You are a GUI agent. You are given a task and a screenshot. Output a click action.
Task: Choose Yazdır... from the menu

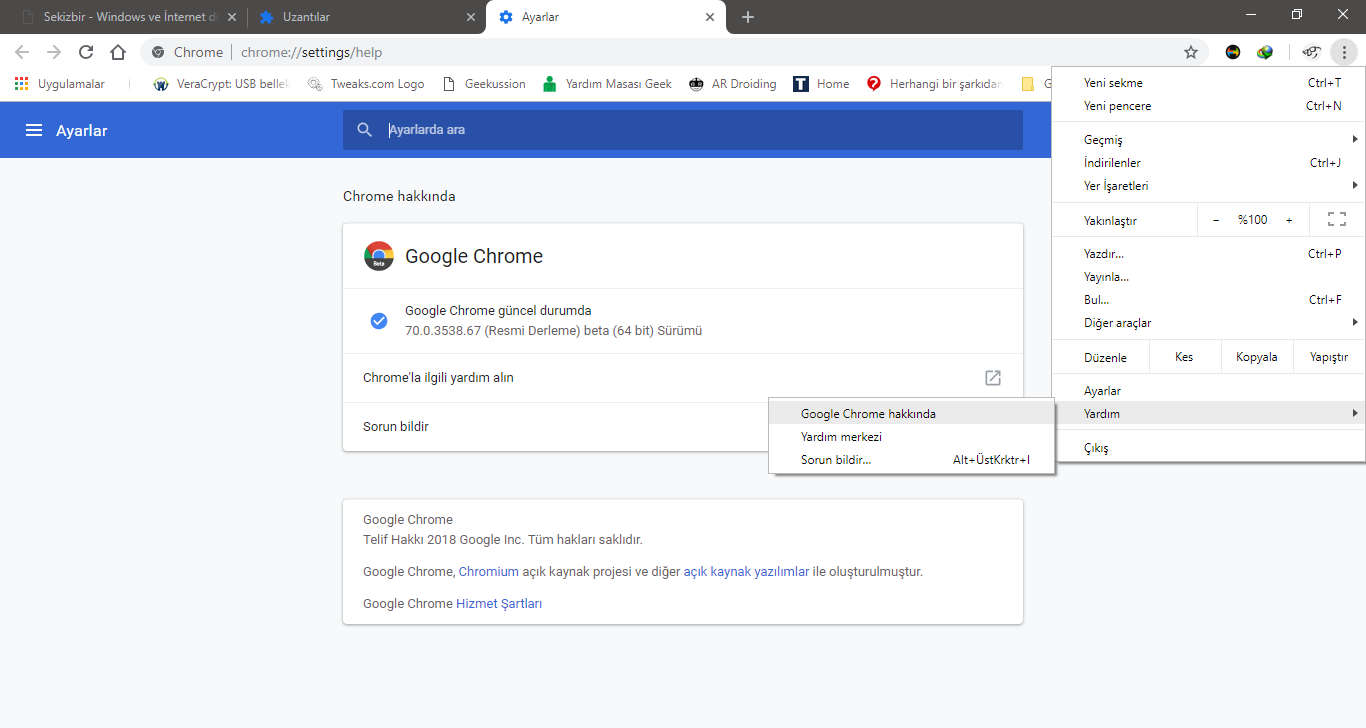click(1208, 254)
